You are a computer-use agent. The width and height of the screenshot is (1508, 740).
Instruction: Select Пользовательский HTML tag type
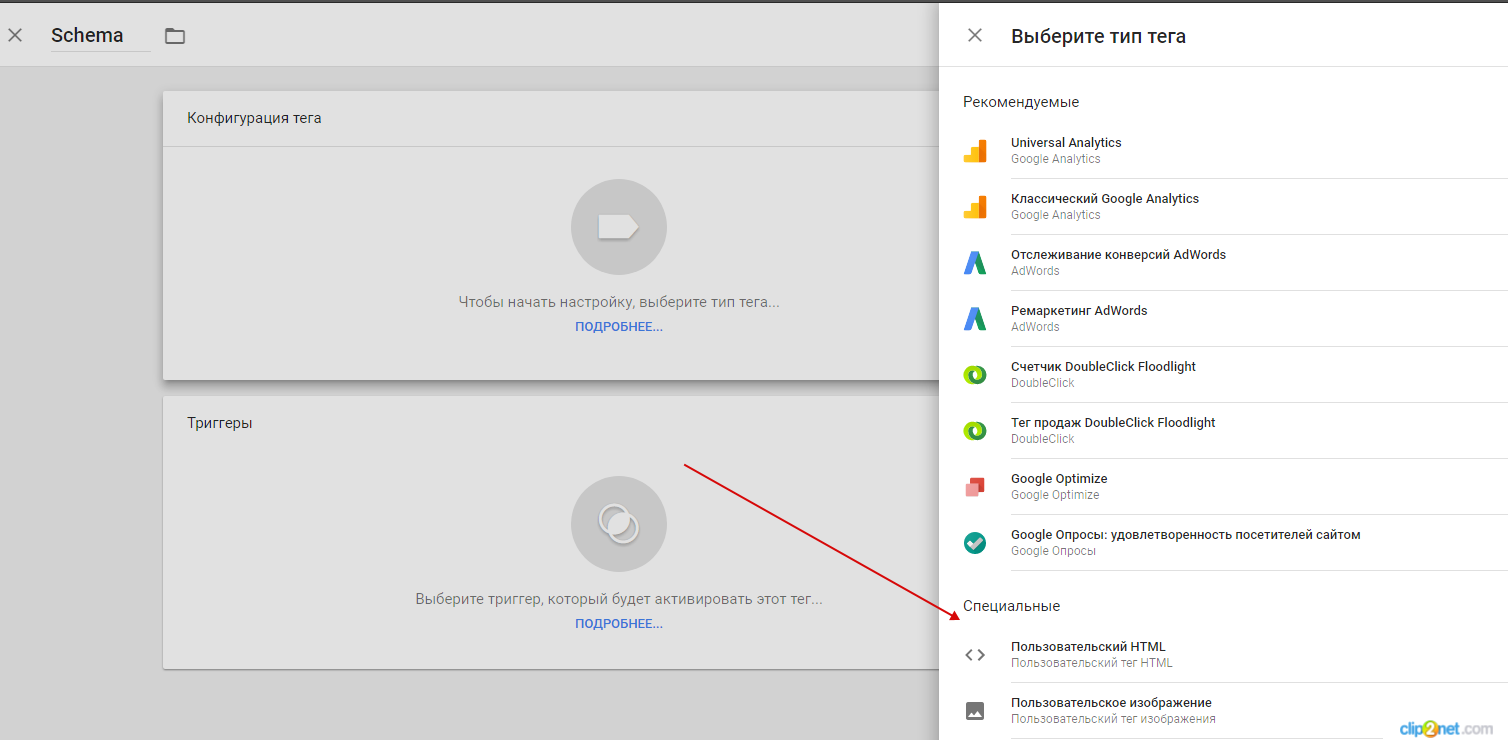pyautogui.click(x=1235, y=655)
